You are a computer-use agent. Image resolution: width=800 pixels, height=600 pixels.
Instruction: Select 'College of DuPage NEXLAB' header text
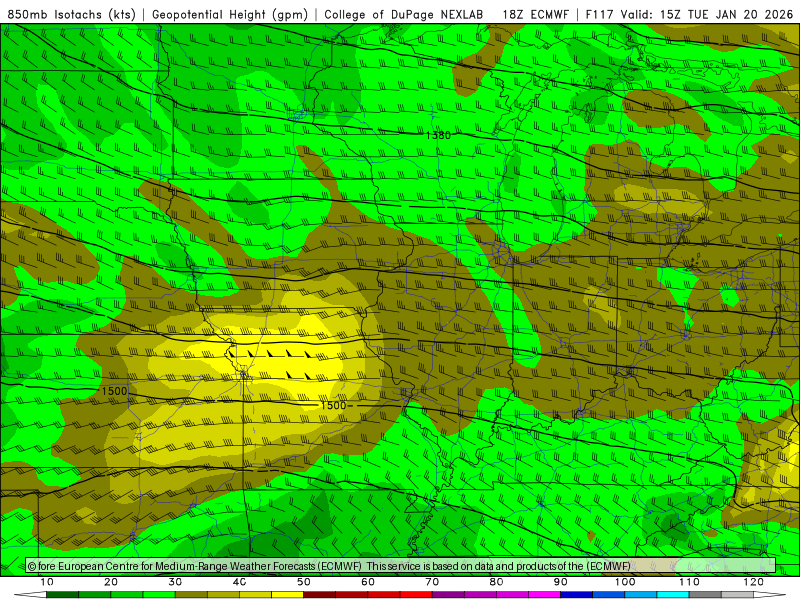[x=404, y=14]
